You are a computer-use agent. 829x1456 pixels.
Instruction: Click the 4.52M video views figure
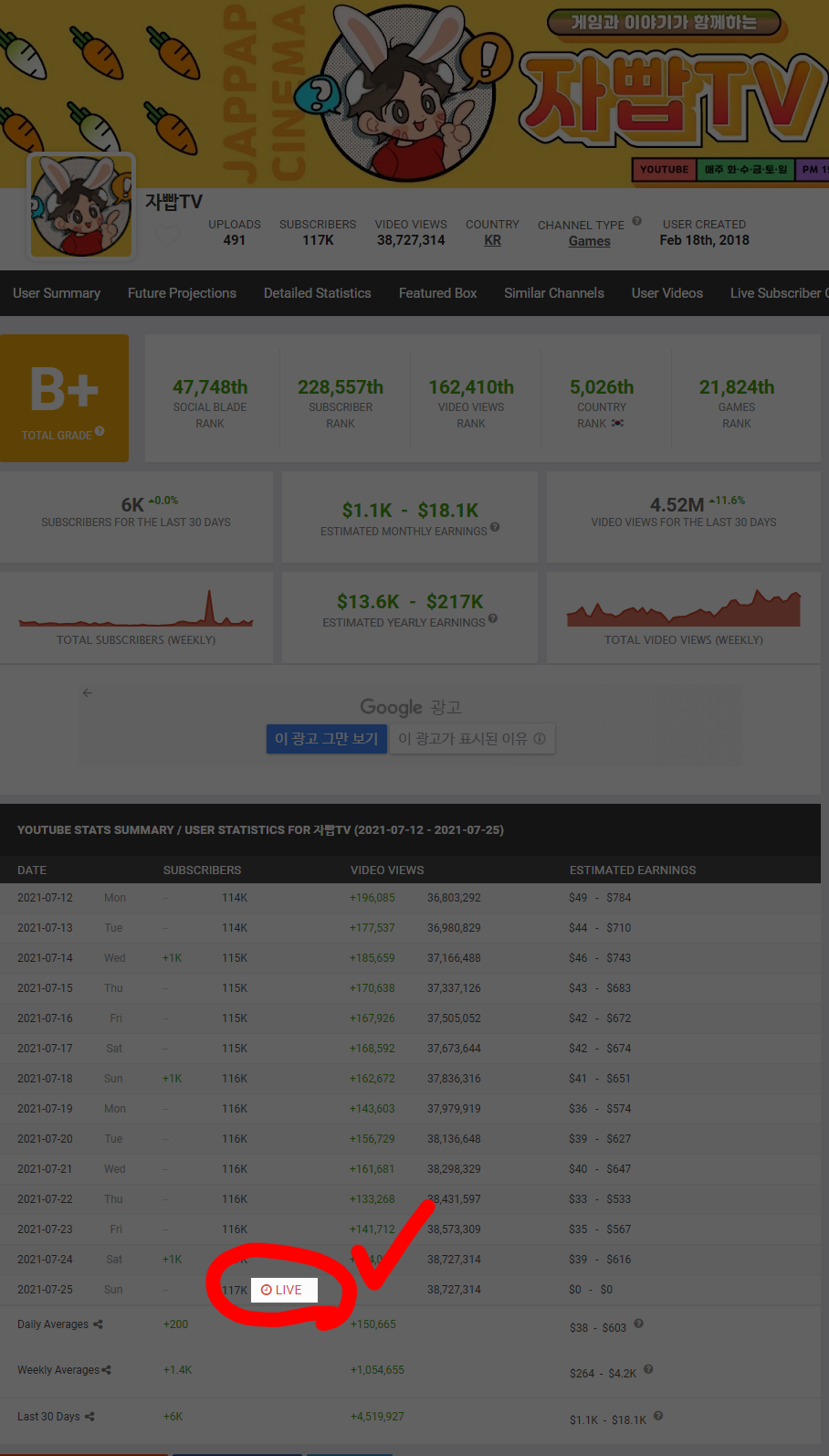pos(677,505)
